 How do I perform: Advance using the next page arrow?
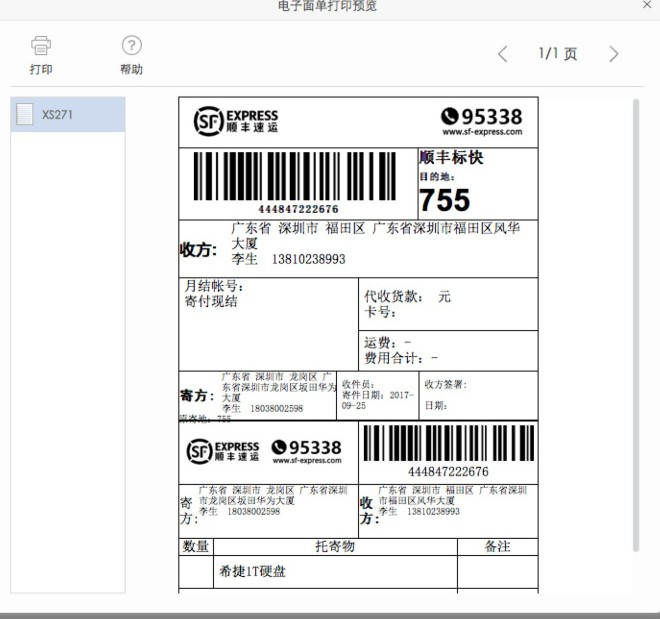614,54
